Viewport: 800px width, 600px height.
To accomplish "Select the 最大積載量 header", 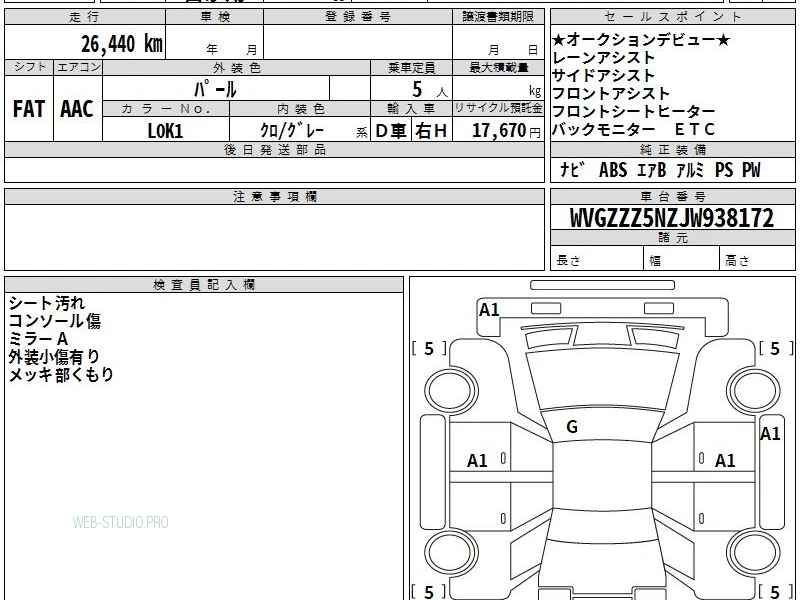I will point(498,67).
